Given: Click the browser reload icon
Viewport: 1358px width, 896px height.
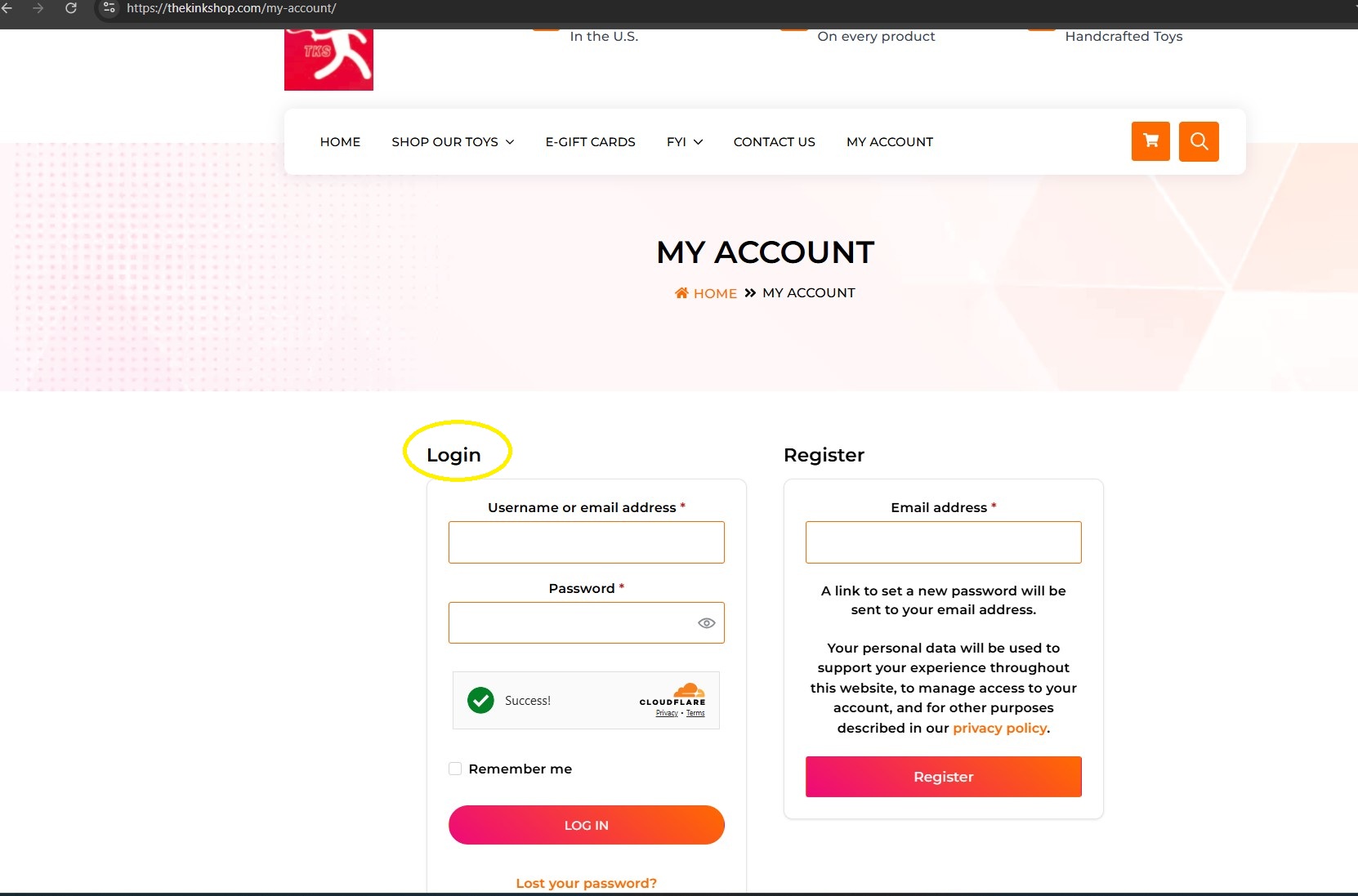Looking at the screenshot, I should tap(71, 8).
